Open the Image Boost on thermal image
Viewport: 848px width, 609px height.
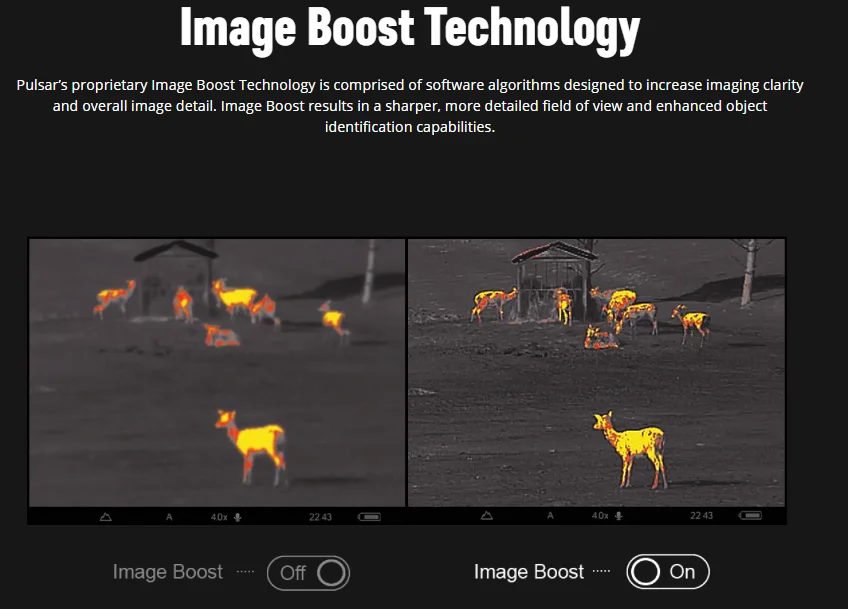(597, 373)
